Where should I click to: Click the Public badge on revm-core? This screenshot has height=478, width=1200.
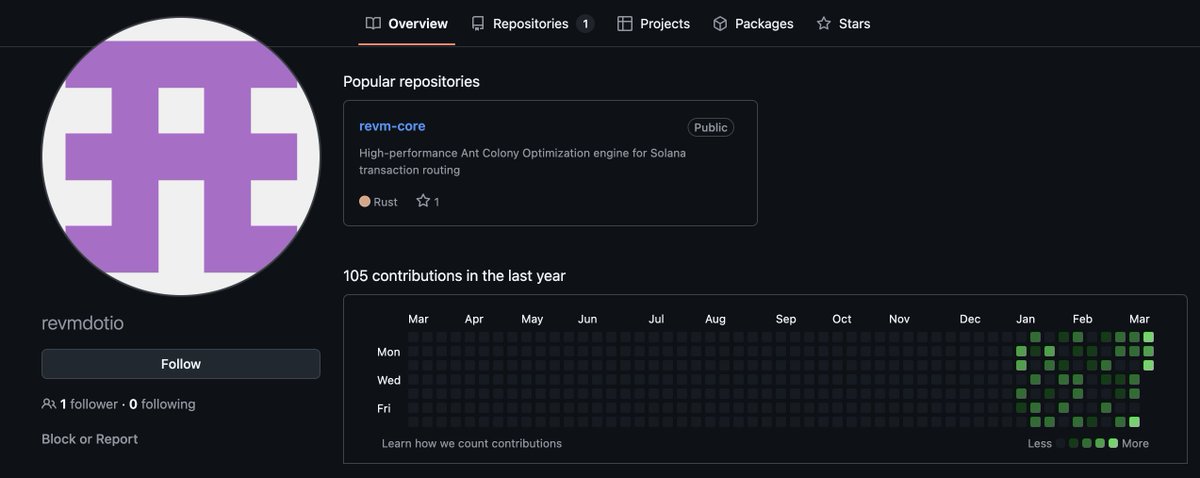pyautogui.click(x=710, y=127)
